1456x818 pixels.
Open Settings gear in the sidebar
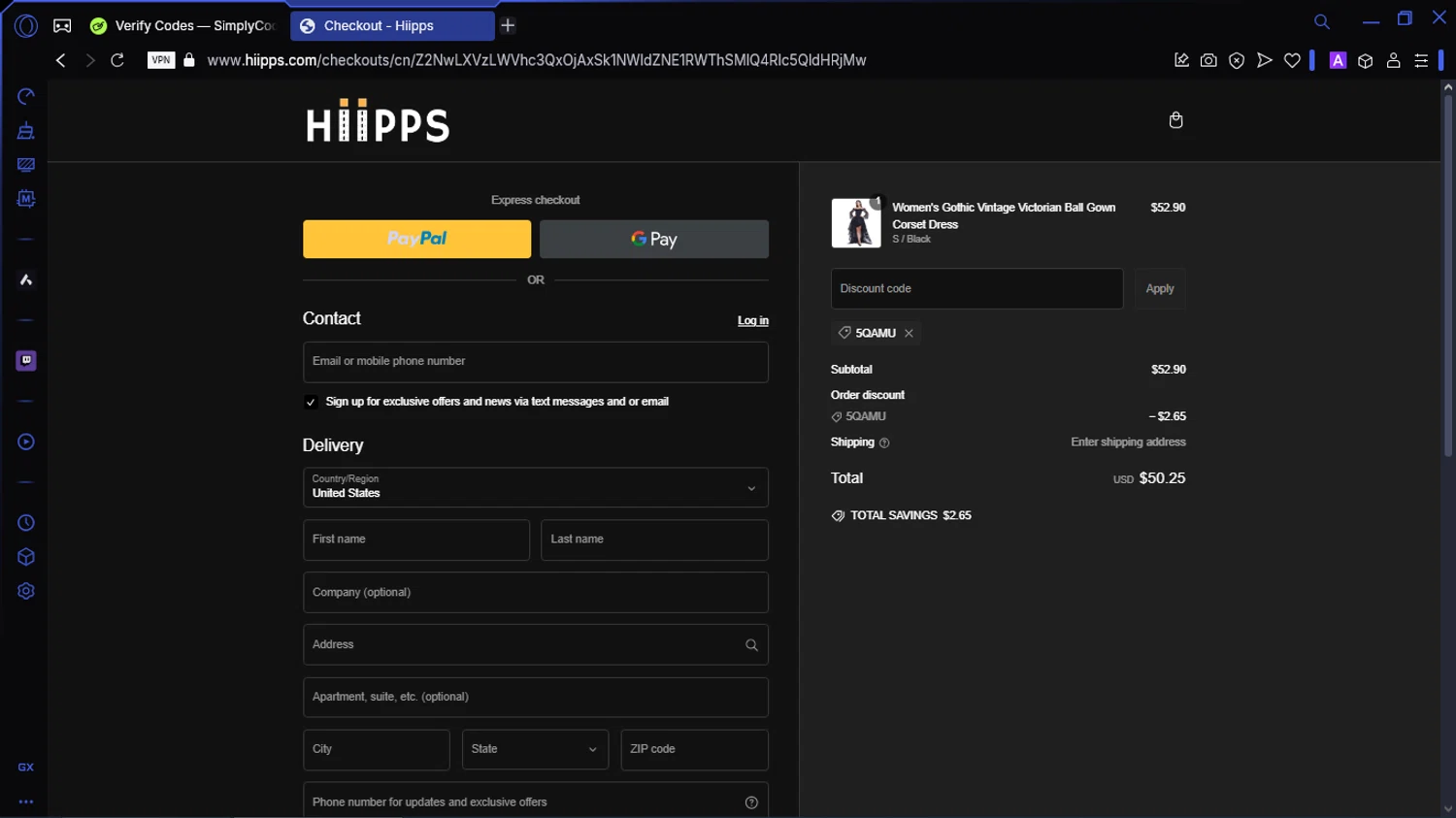[x=26, y=591]
